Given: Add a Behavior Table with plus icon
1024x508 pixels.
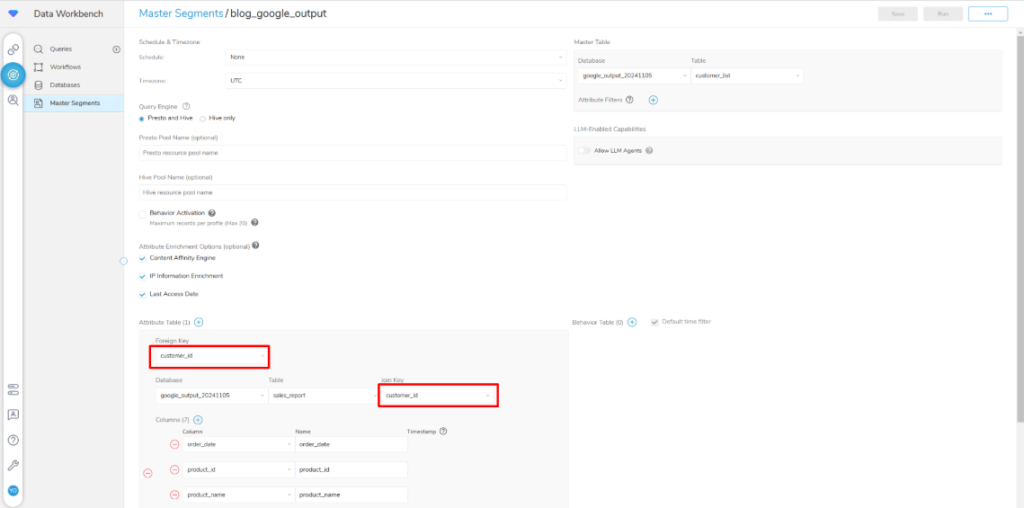Looking at the screenshot, I should tap(632, 322).
